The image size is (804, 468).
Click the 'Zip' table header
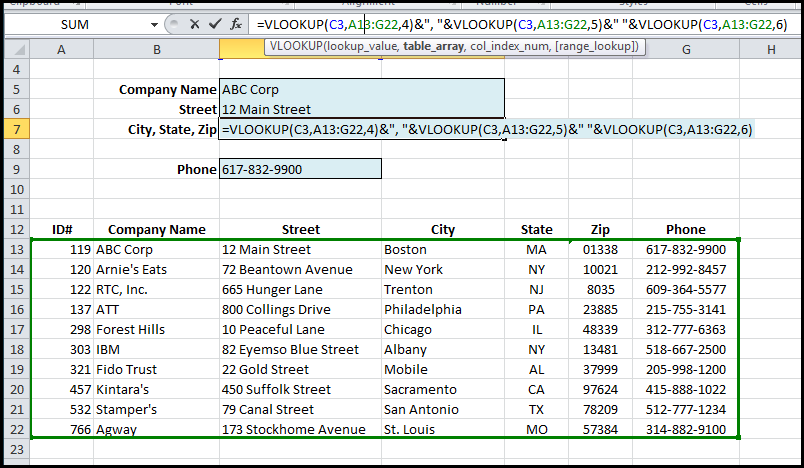600,230
